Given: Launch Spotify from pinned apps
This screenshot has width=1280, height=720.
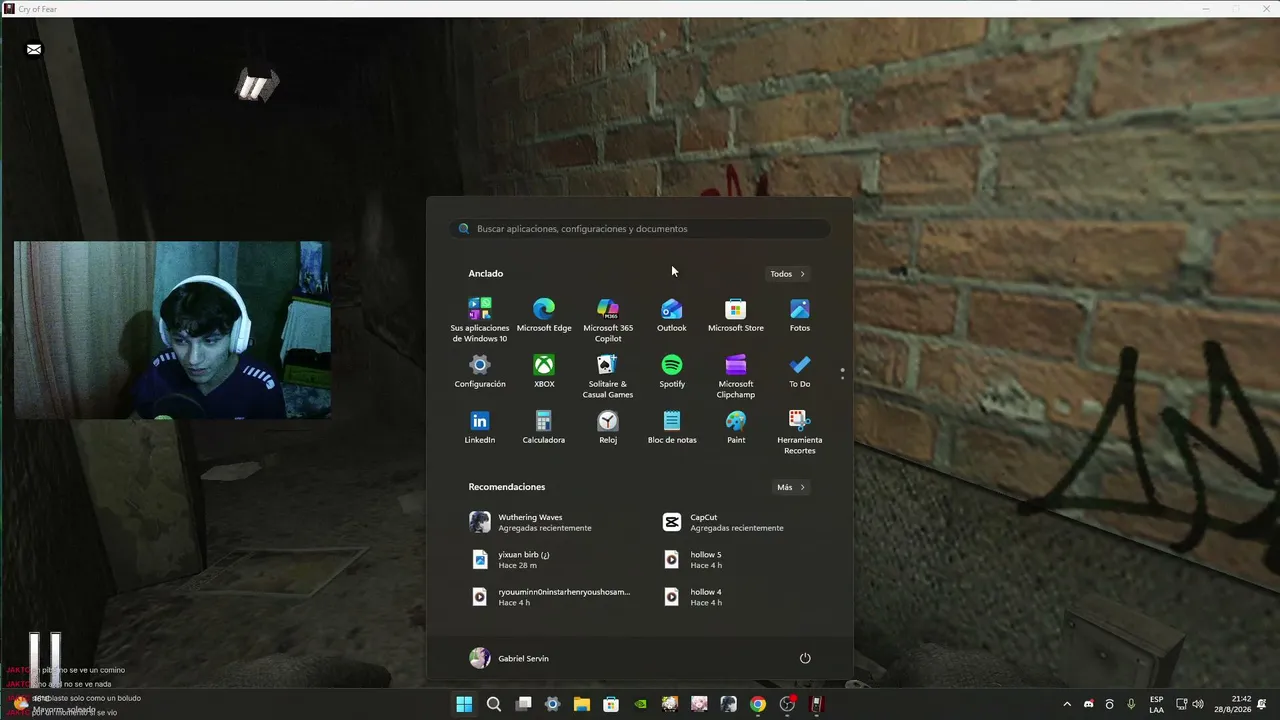Looking at the screenshot, I should click(x=672, y=372).
